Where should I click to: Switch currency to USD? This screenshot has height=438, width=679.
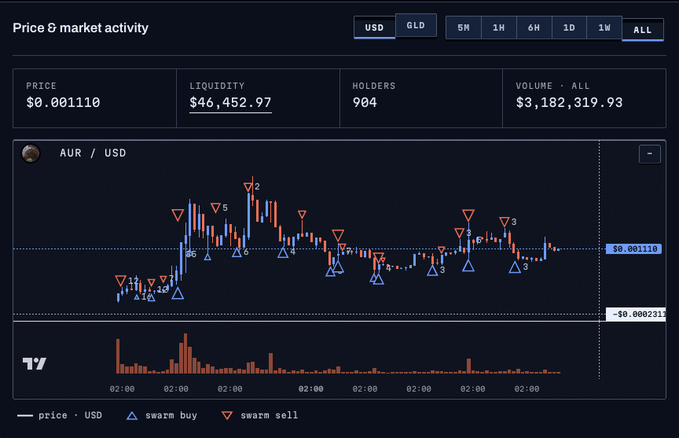click(374, 28)
